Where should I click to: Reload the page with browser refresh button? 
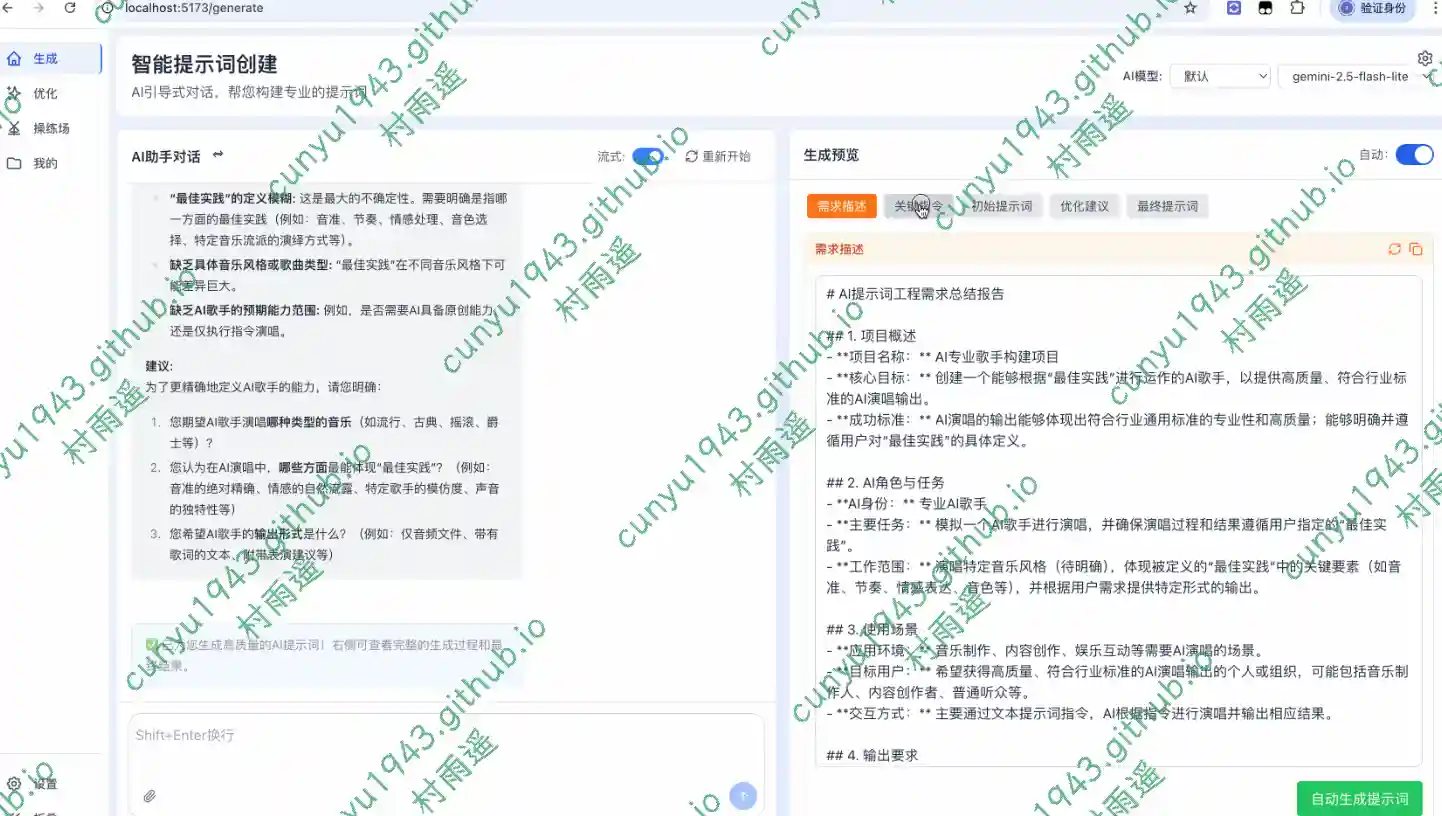coord(70,8)
